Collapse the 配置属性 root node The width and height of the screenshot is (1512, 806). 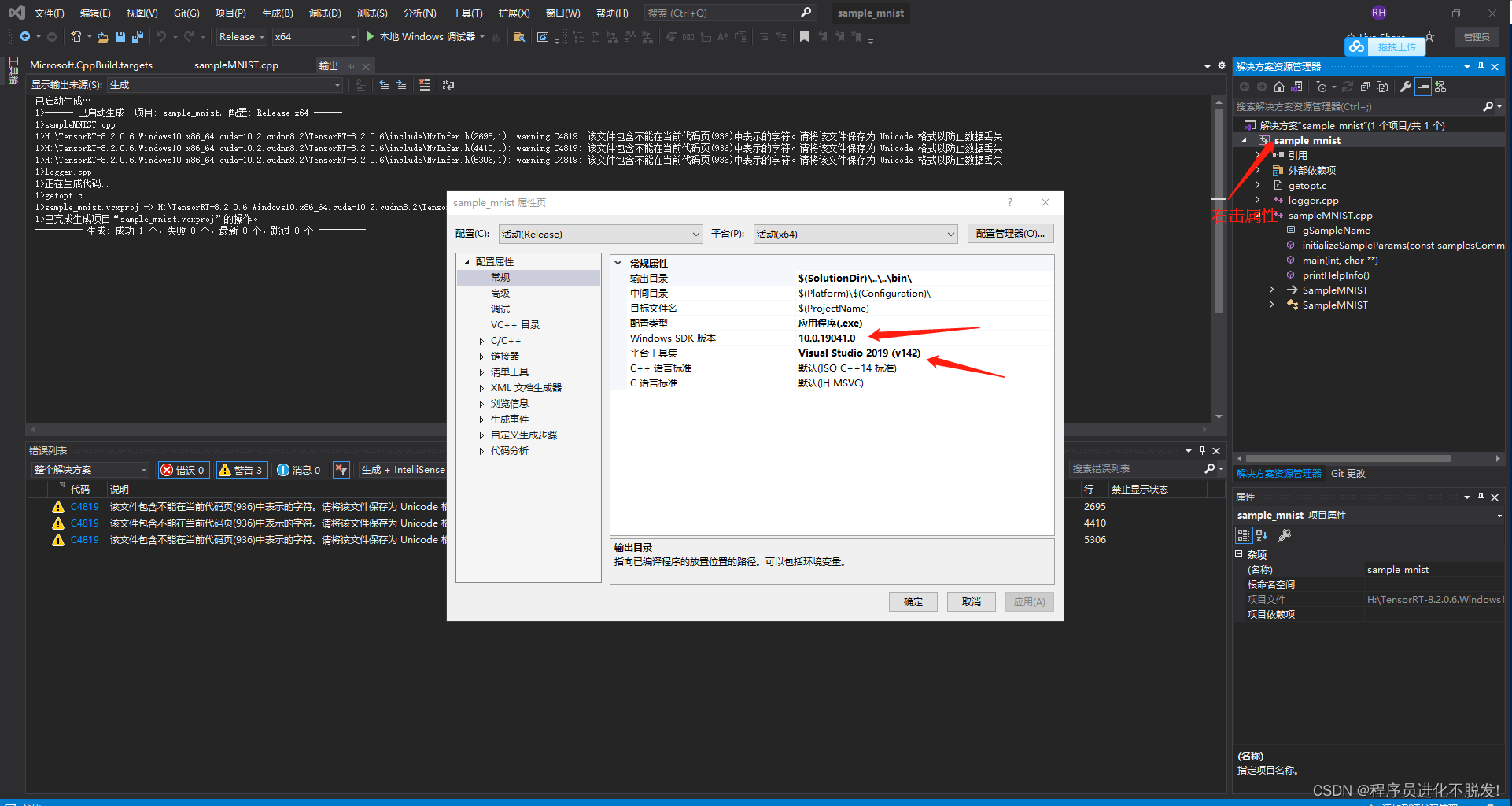coord(467,262)
